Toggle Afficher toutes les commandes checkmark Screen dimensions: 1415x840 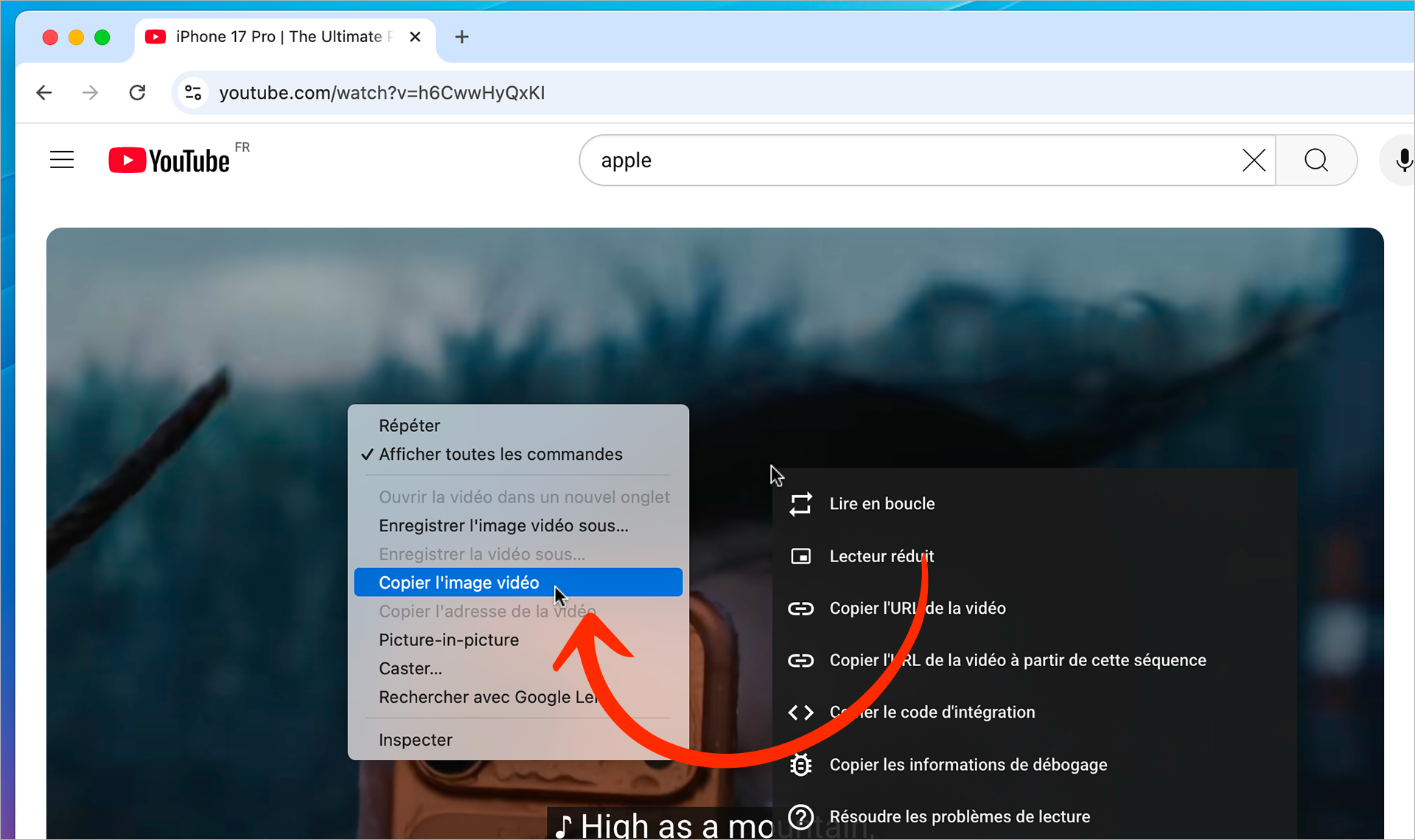pos(500,455)
